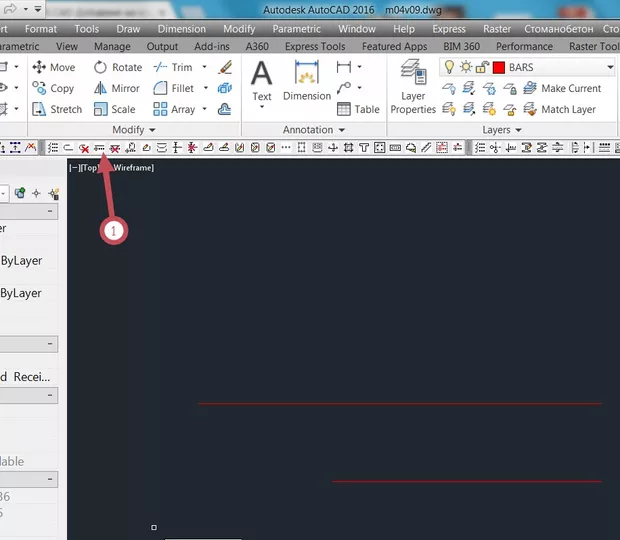Select the Stretch tool
This screenshot has height=540, width=620.
[57, 109]
